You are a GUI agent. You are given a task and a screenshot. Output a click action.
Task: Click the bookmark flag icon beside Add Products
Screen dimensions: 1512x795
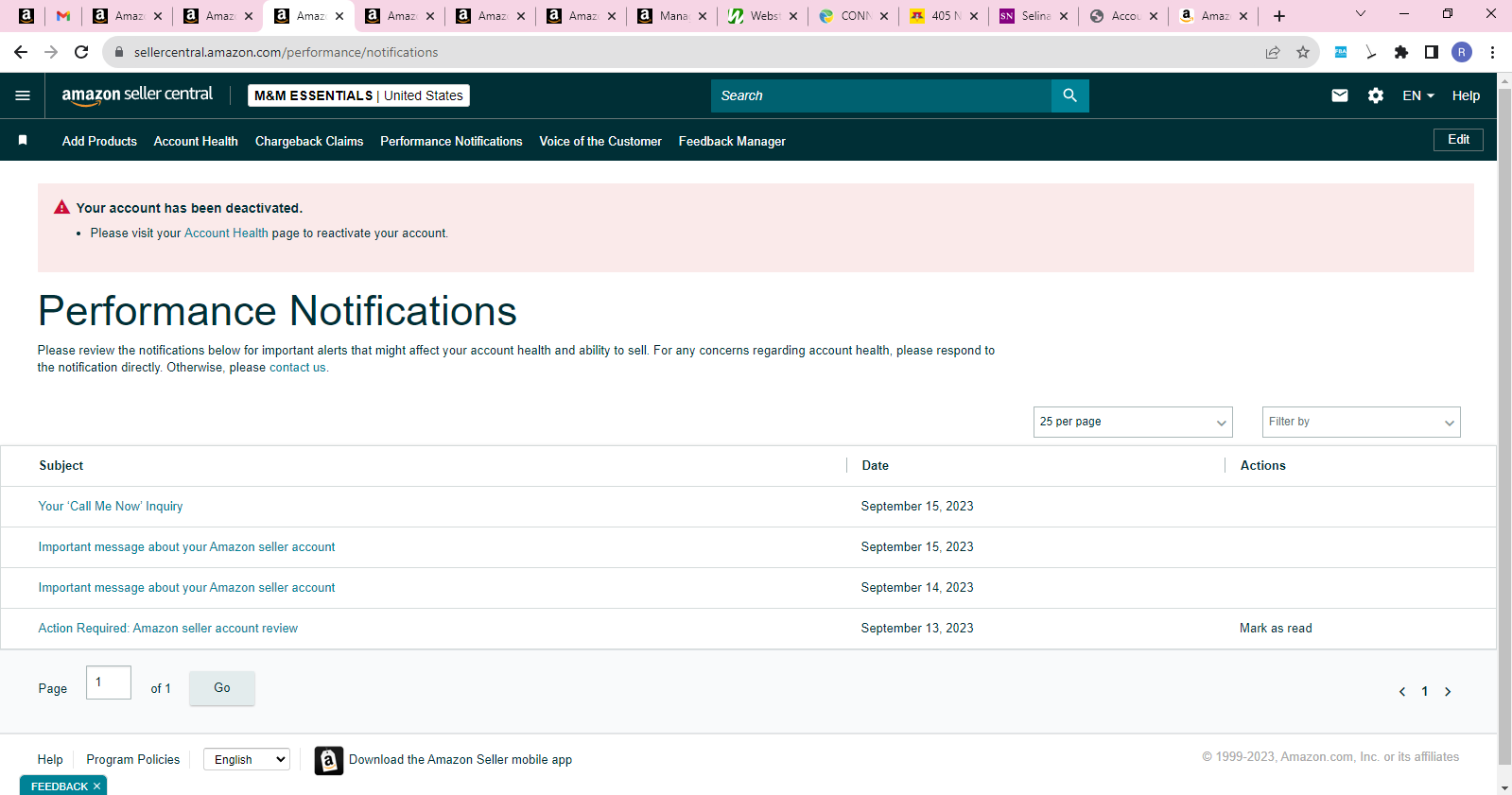23,140
